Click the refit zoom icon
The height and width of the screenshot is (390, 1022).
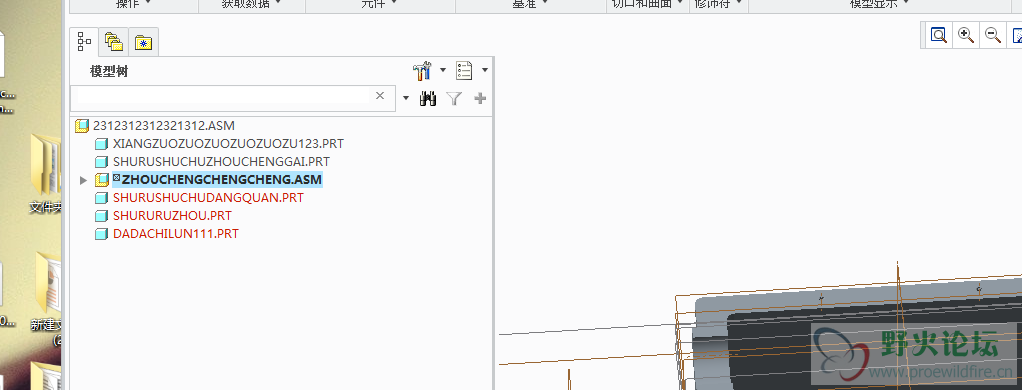point(939,35)
